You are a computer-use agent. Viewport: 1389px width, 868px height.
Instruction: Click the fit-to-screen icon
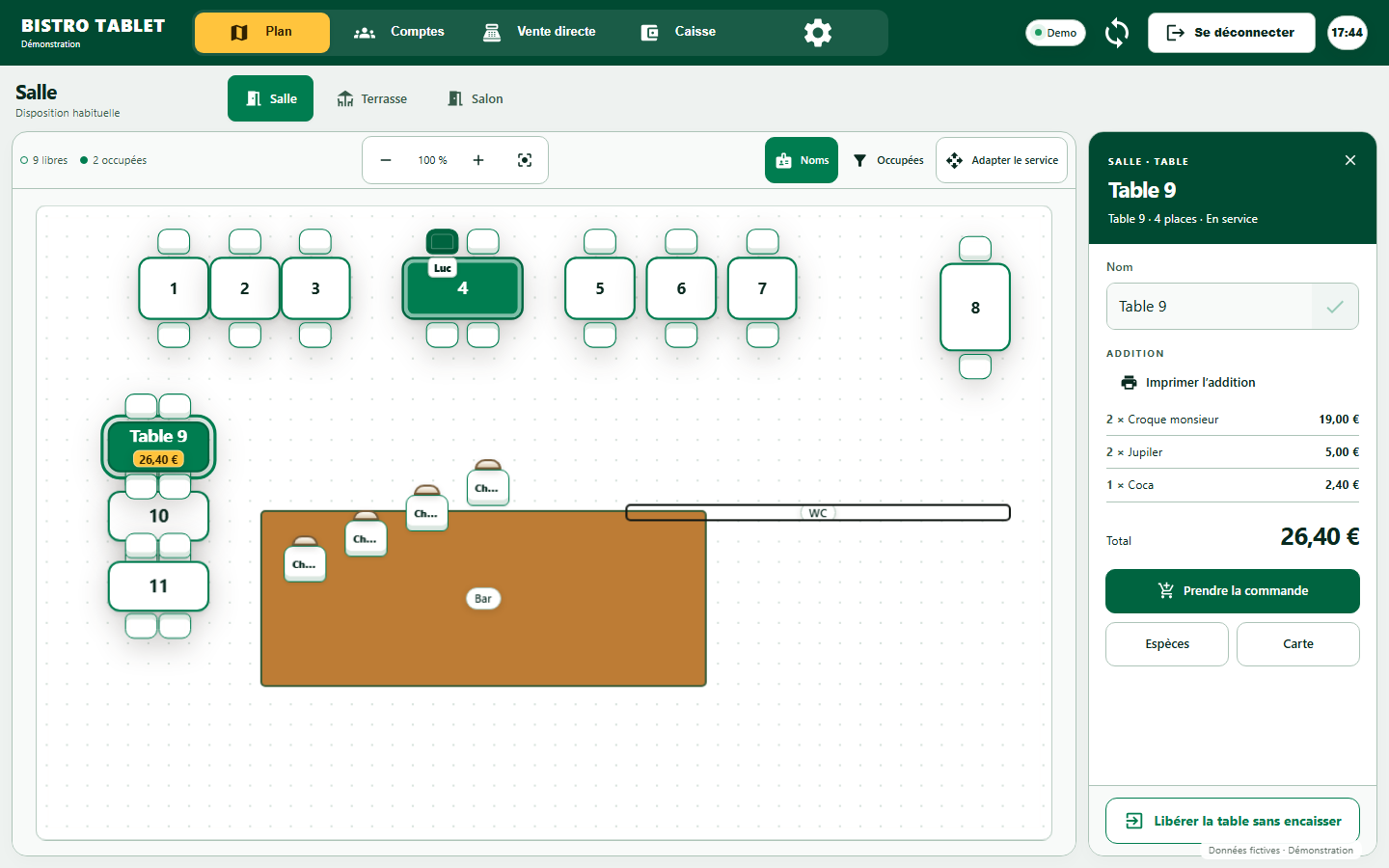525,160
